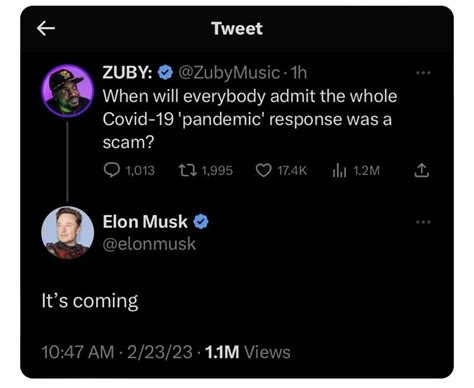This screenshot has height=388, width=474.
Task: Open @ZubyMusic handle link
Action: point(229,72)
